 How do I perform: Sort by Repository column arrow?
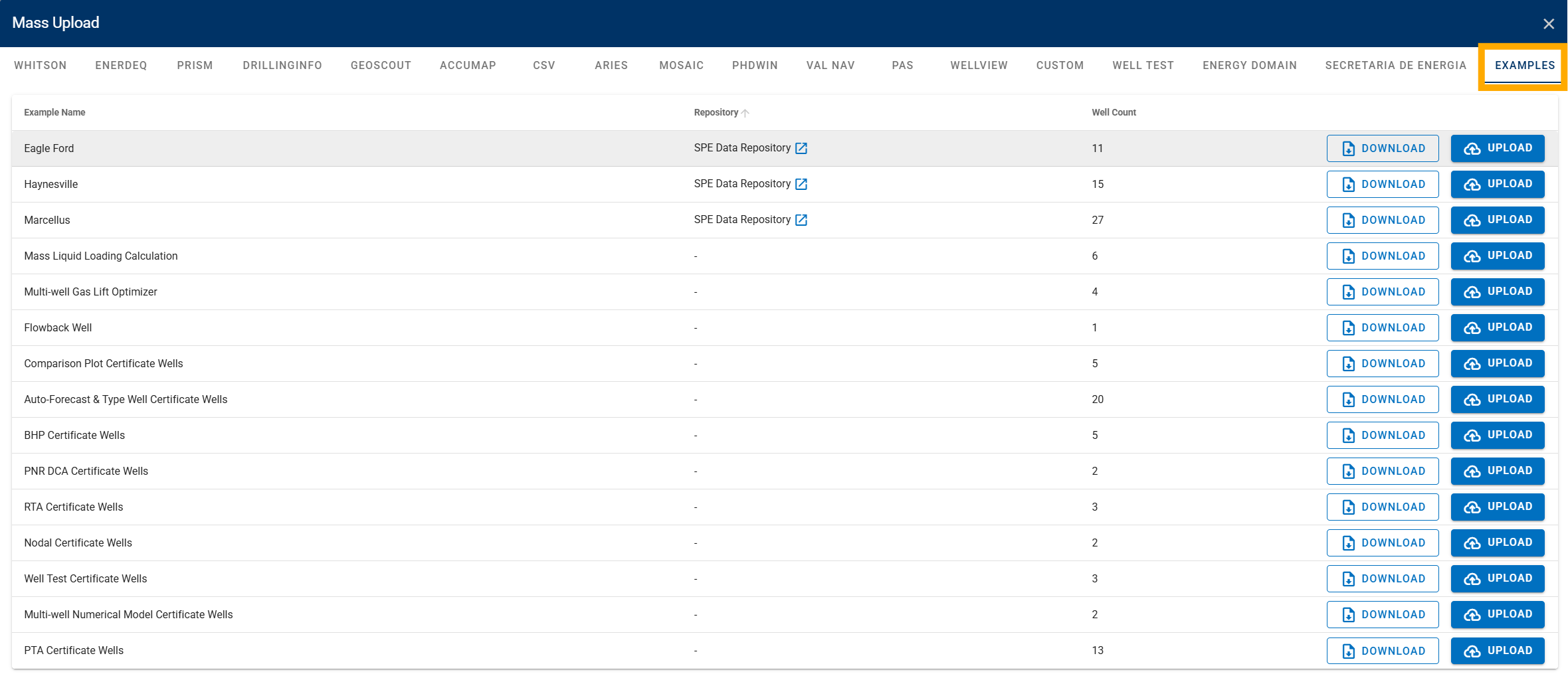point(745,113)
